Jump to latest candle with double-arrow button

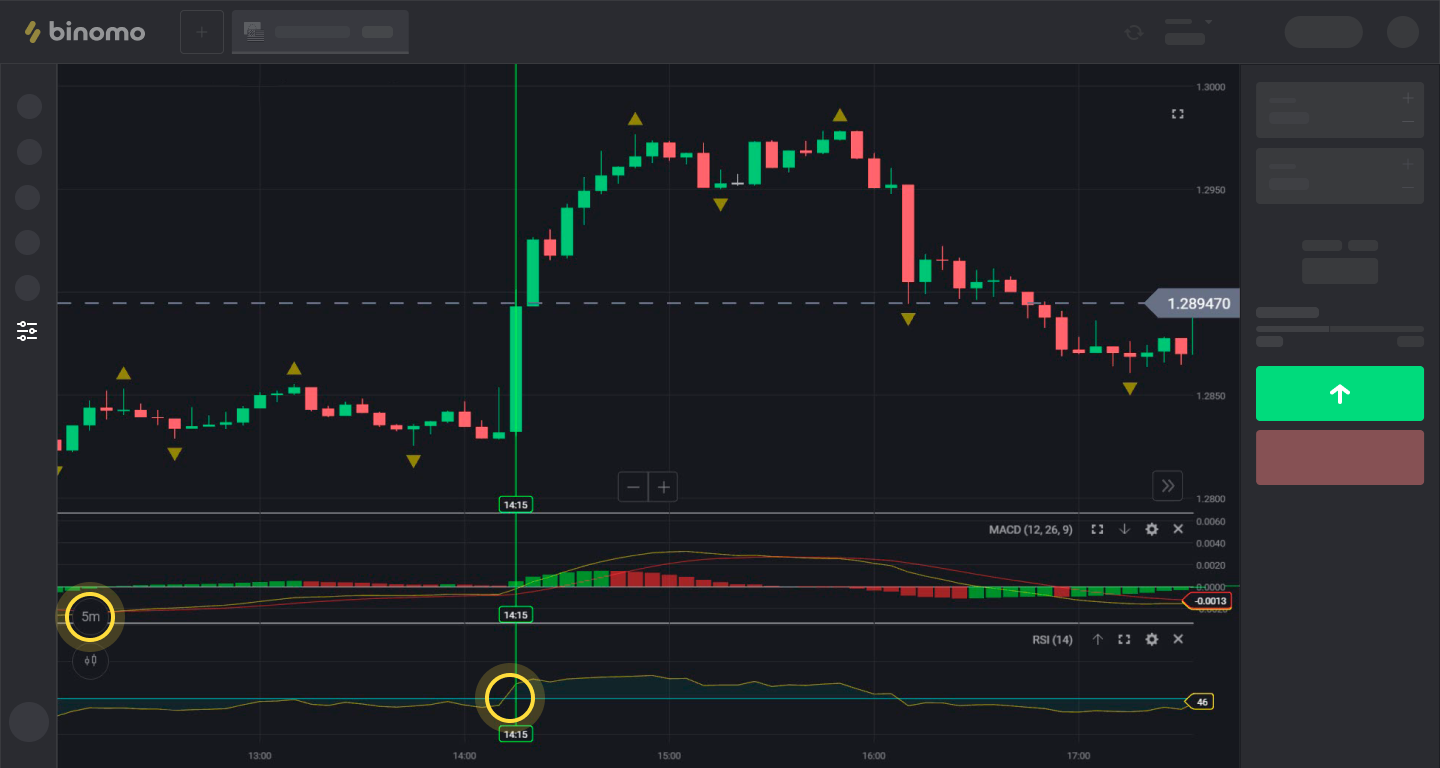pos(1167,486)
